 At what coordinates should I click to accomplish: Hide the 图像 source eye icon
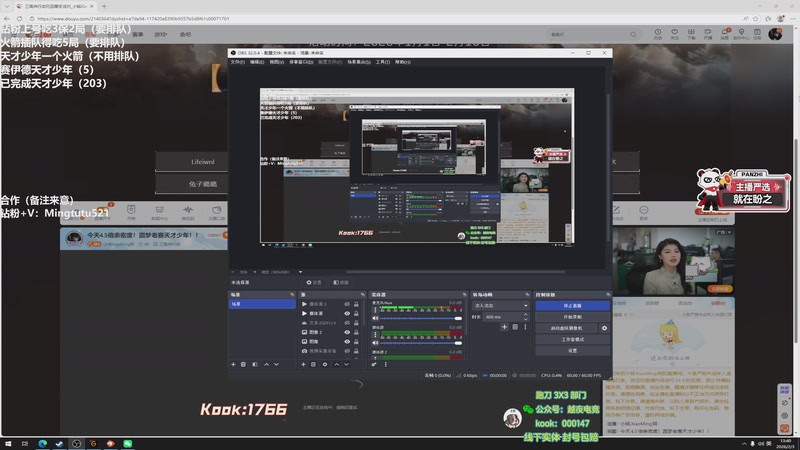pos(347,341)
